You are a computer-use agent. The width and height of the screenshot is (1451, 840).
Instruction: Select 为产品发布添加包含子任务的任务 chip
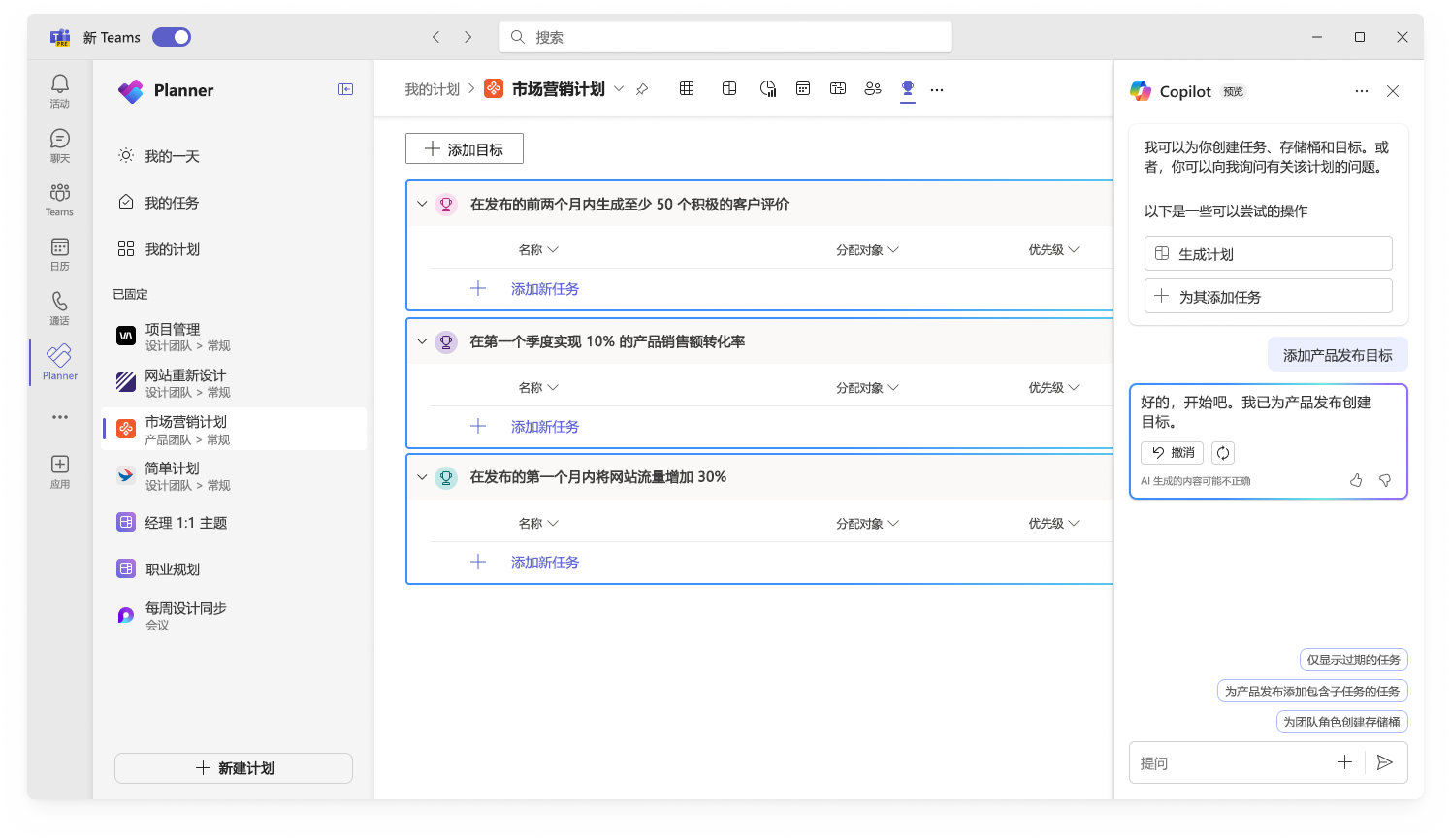(1312, 691)
